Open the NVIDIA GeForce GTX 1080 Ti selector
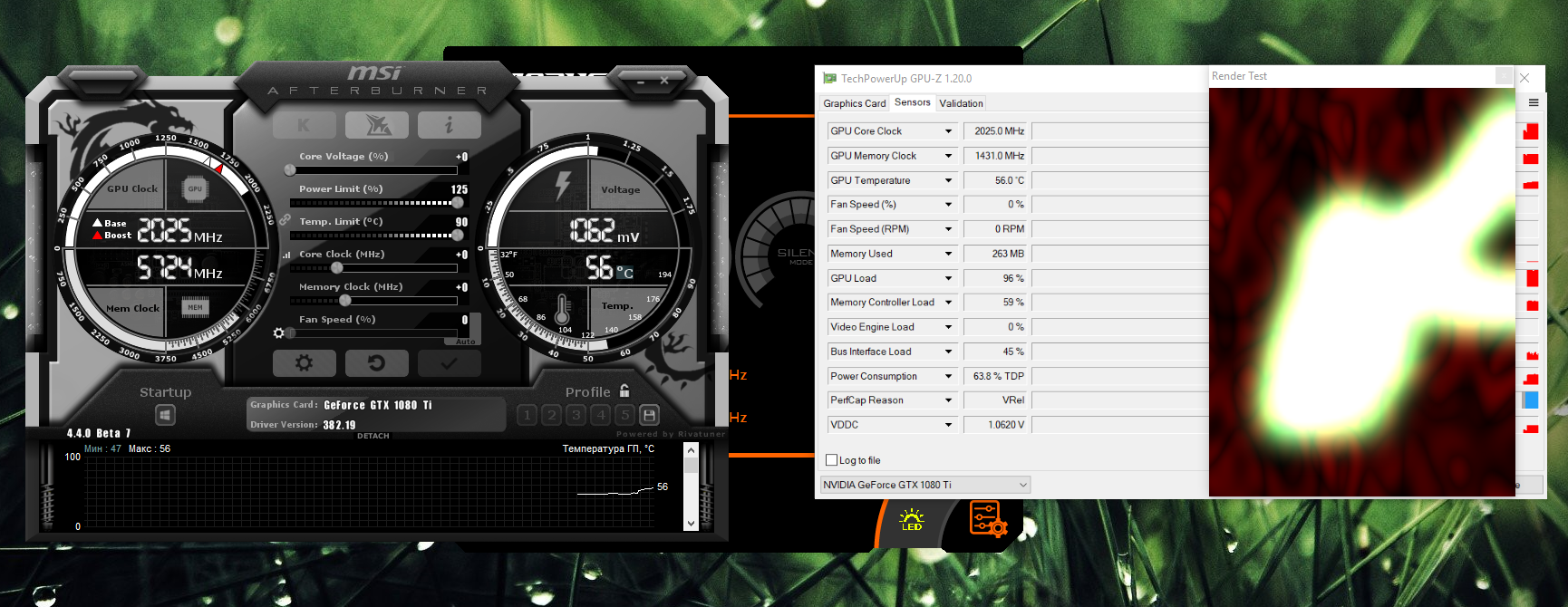 click(x=925, y=485)
